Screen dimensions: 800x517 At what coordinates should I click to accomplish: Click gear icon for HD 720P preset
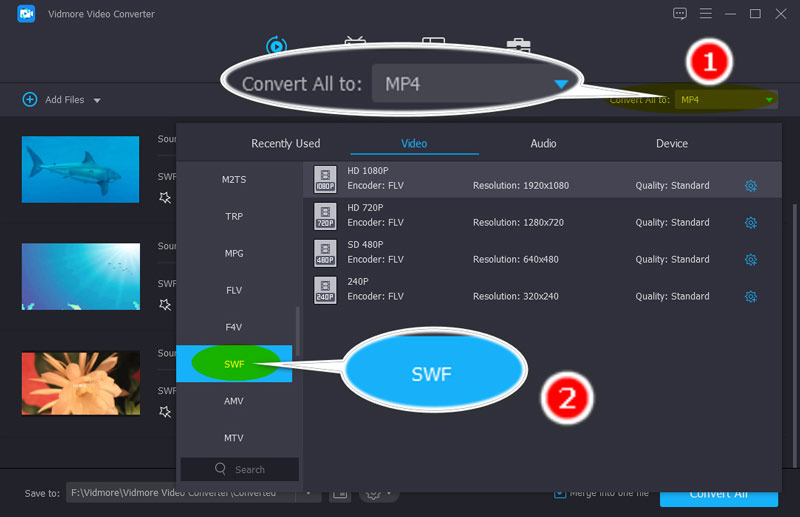tap(750, 223)
